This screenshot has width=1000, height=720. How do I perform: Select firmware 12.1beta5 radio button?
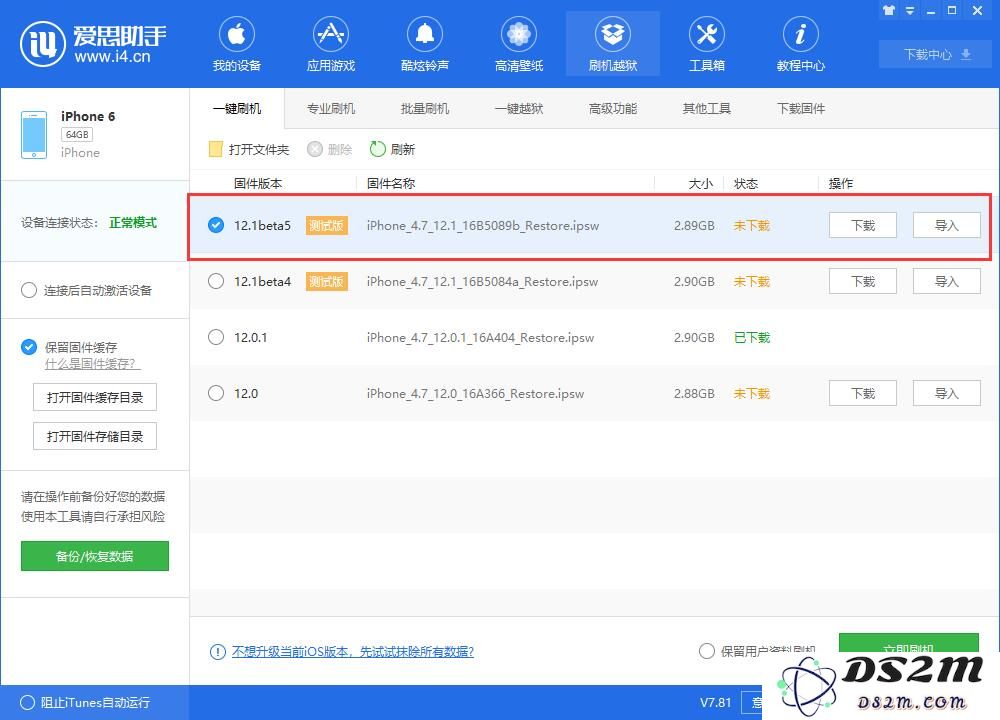(216, 225)
